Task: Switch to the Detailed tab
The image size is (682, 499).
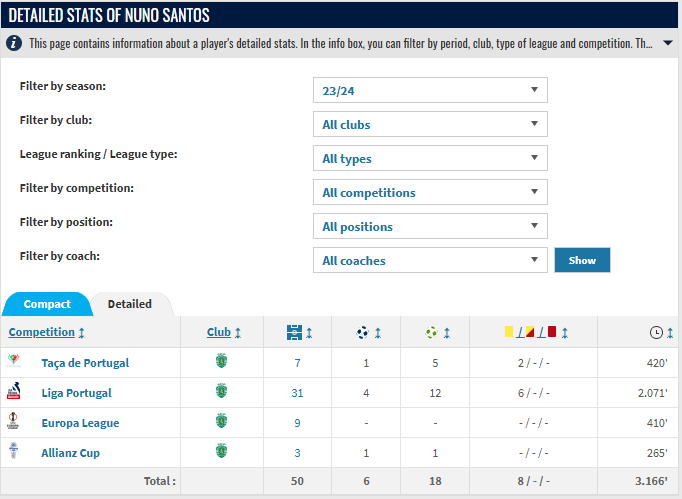Action: click(130, 304)
